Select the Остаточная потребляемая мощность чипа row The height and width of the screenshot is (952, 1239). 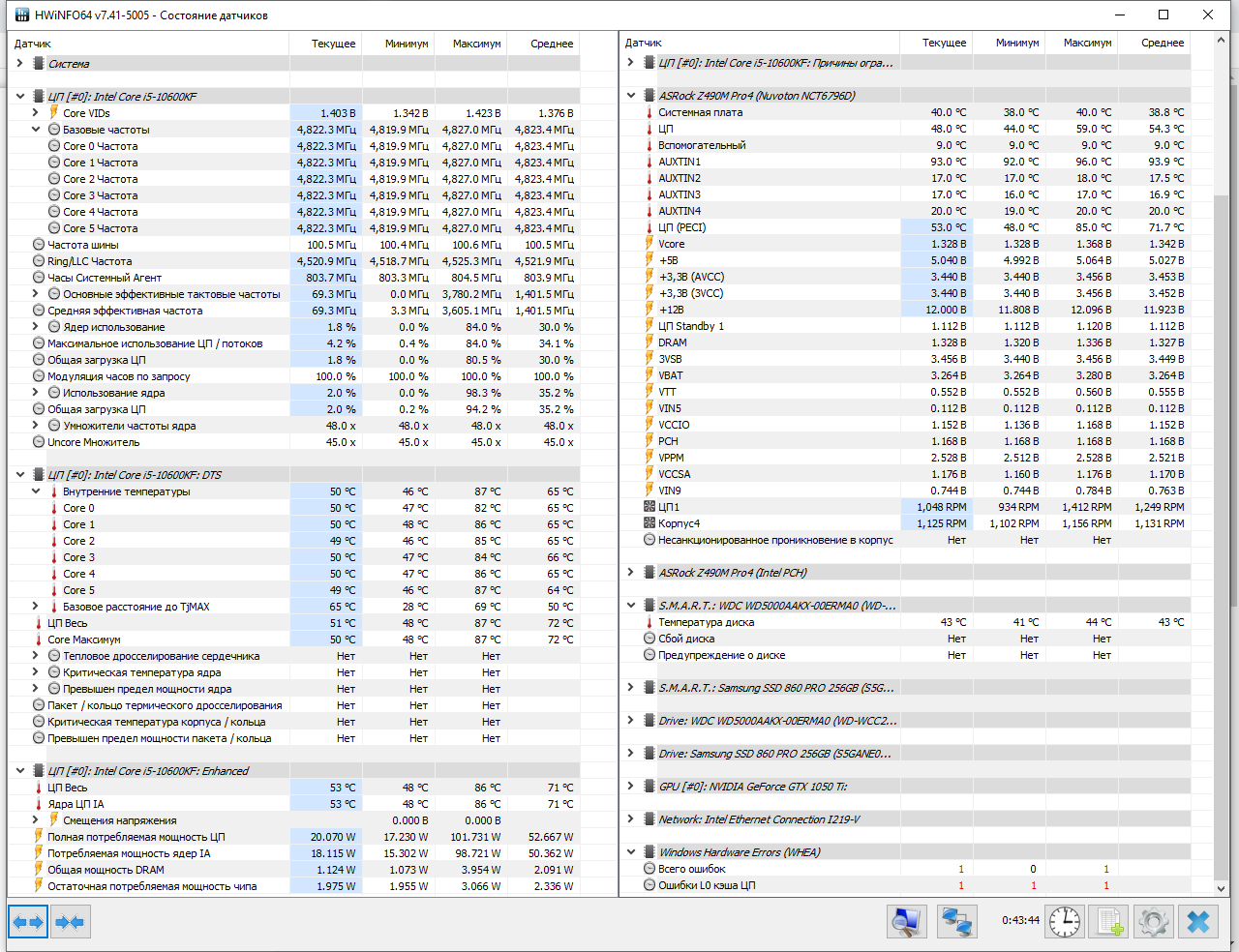click(x=295, y=886)
